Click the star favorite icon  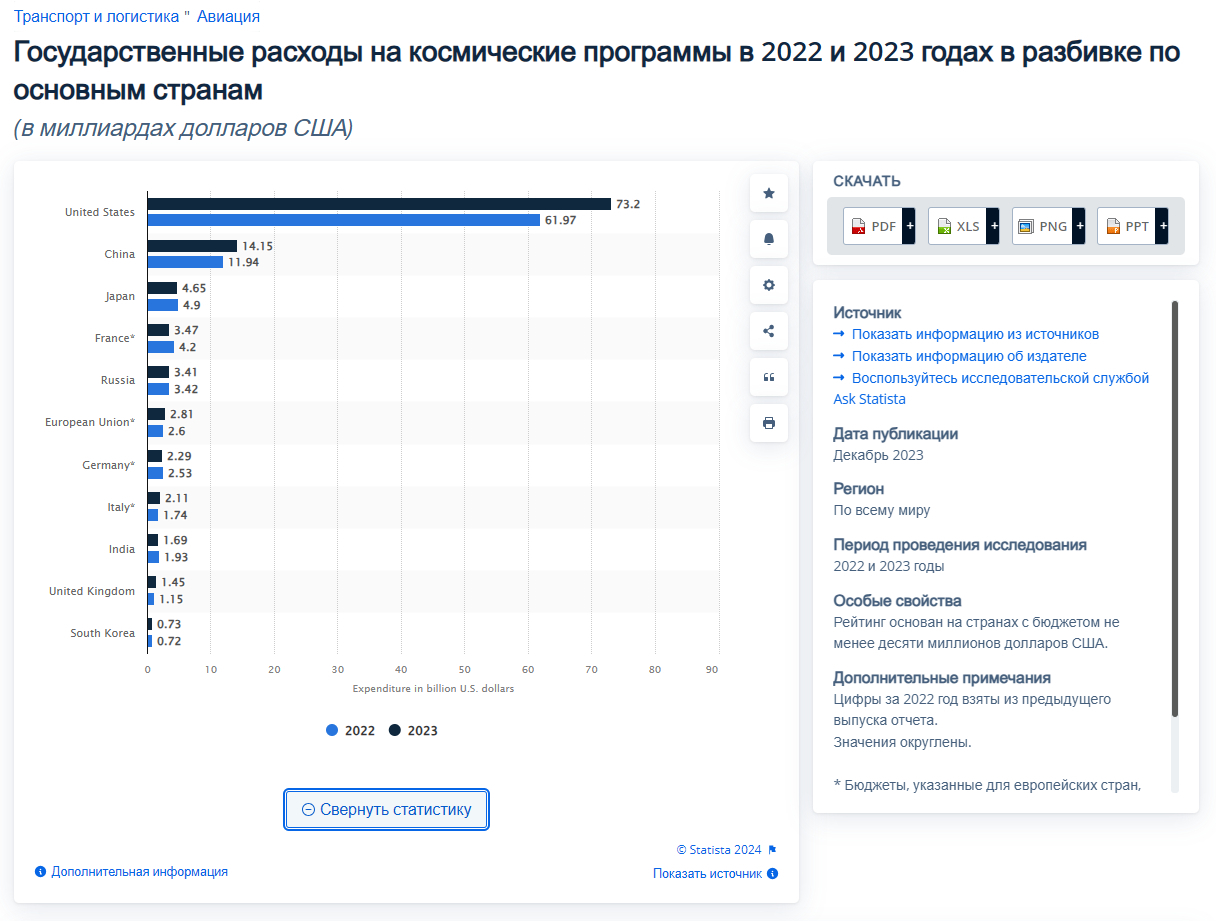(769, 193)
